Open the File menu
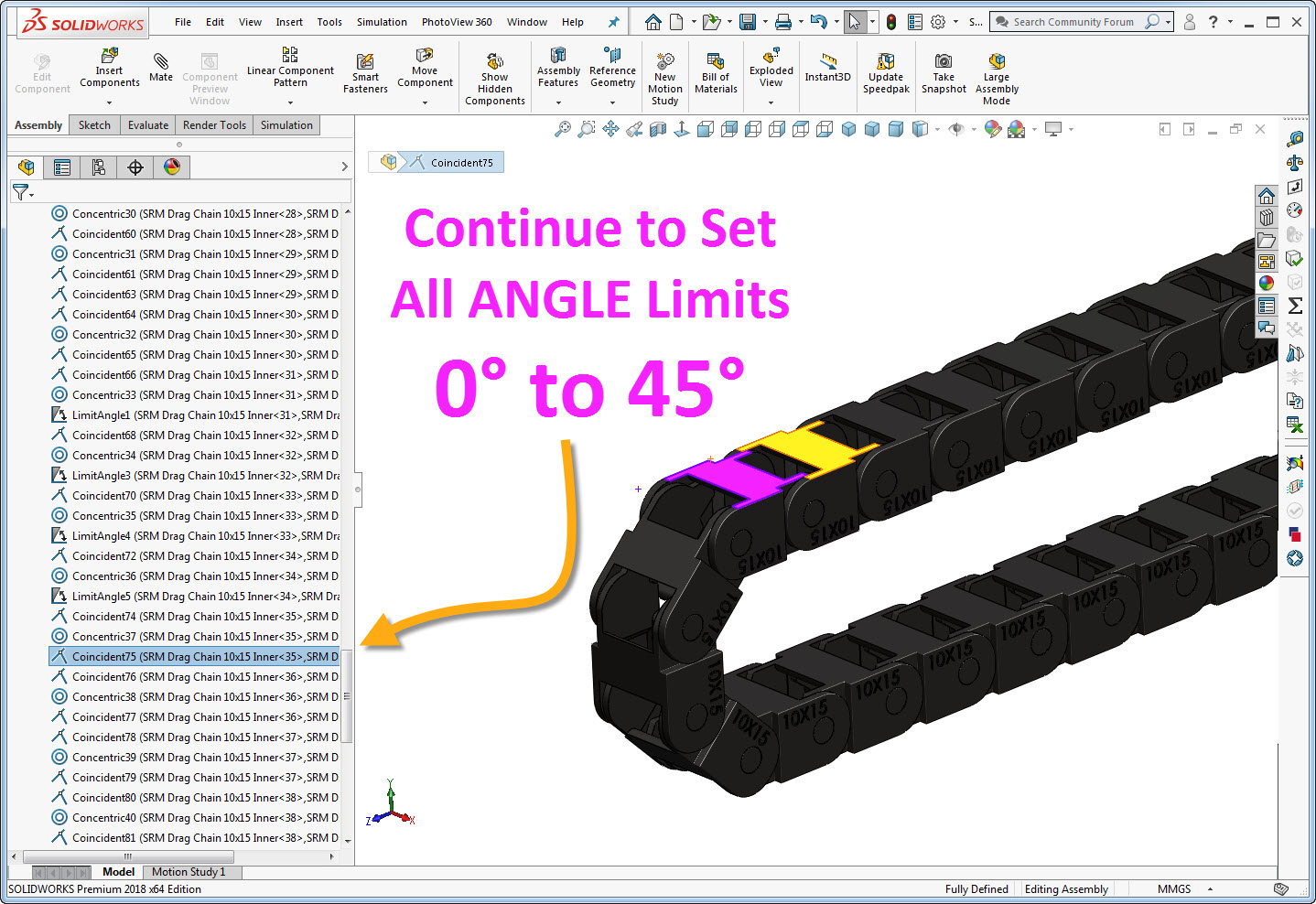The height and width of the screenshot is (904, 1316). click(x=183, y=22)
